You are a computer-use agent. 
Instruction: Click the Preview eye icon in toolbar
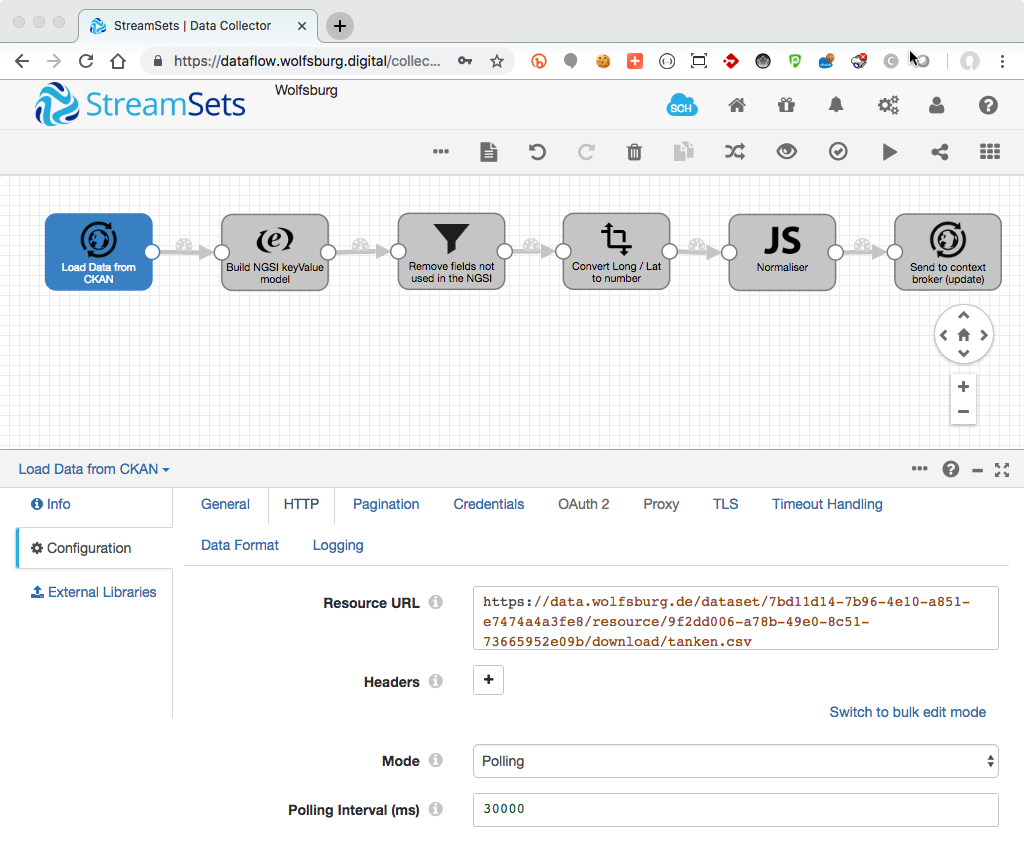[x=787, y=152]
